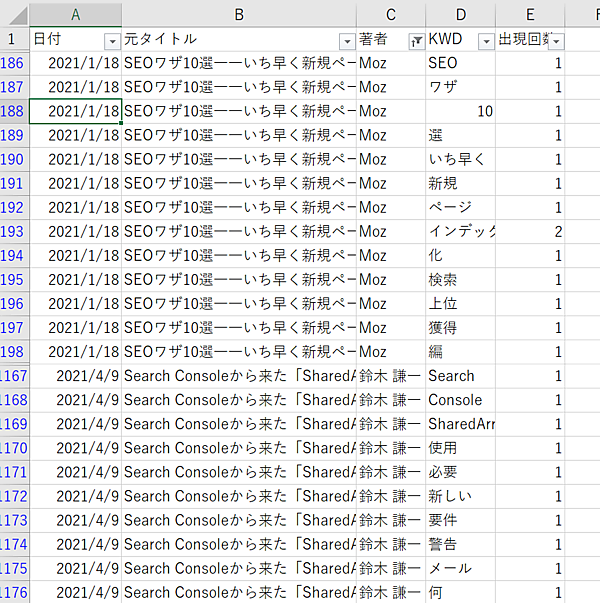The image size is (600, 603).
Task: Select row header 1
Action: (14, 39)
